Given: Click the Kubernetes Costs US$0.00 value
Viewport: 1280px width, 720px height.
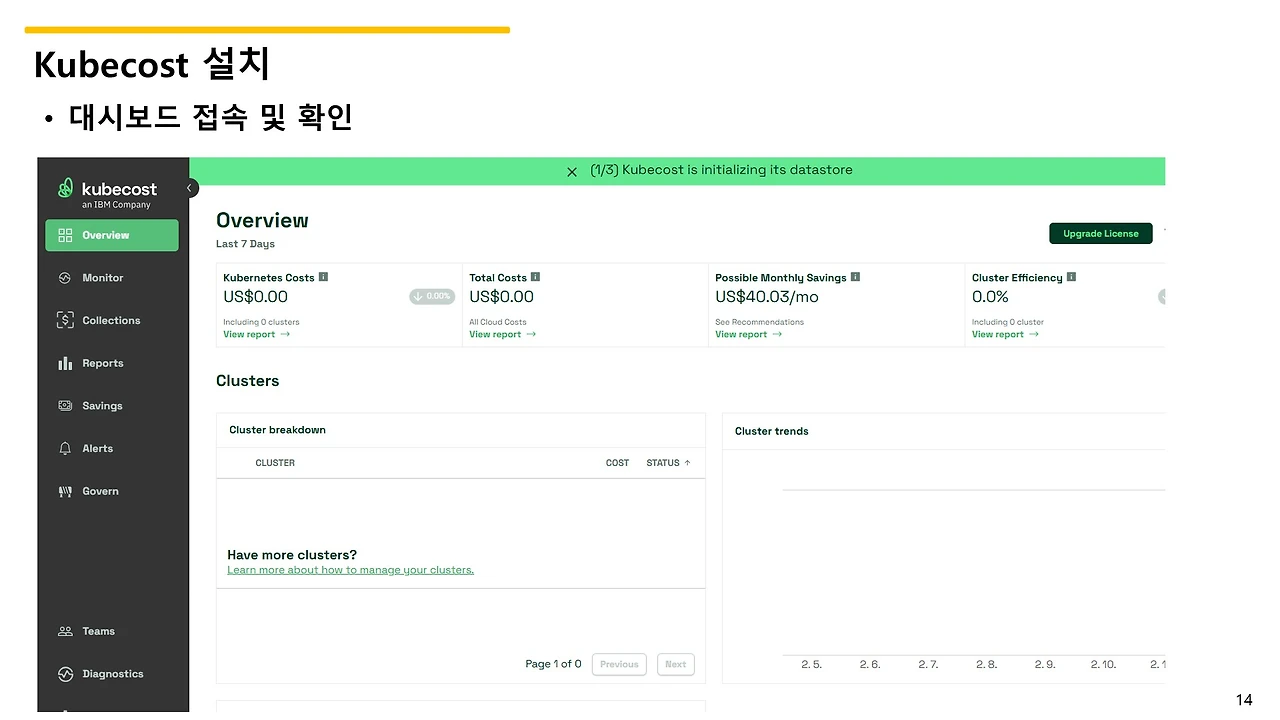Looking at the screenshot, I should [255, 297].
